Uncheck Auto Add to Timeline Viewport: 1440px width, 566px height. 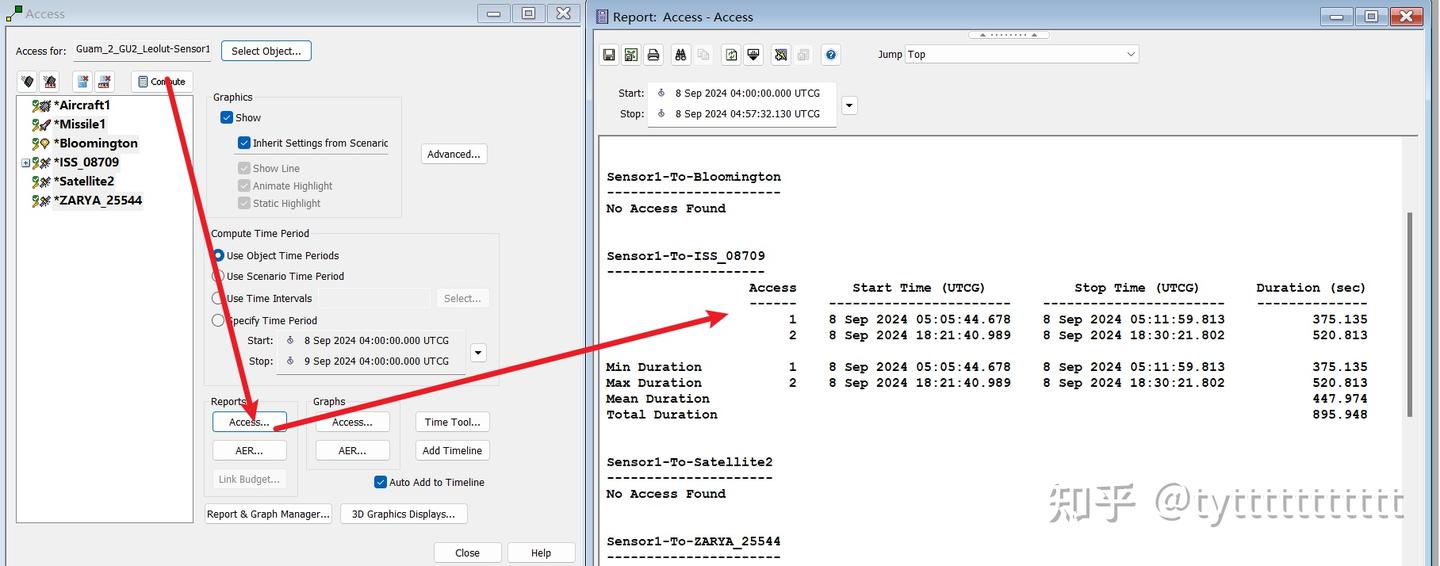pos(380,482)
